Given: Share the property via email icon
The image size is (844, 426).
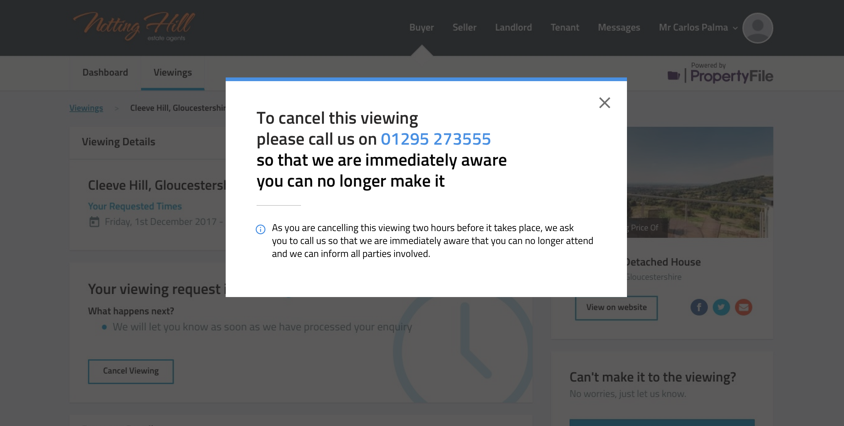Looking at the screenshot, I should [743, 307].
